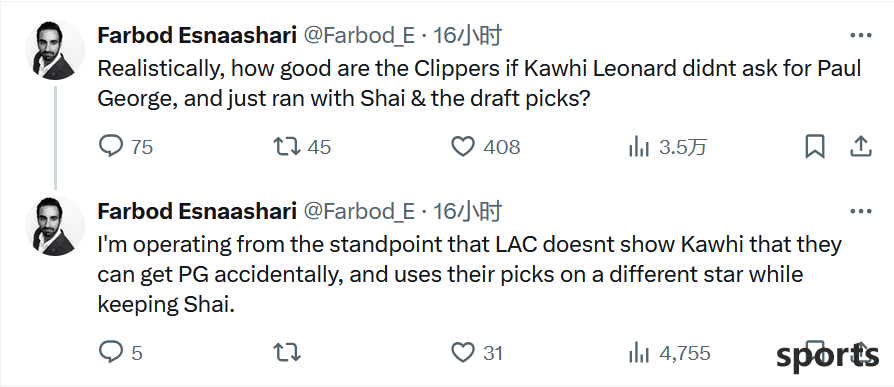View analytics of the first tweet

(668, 148)
